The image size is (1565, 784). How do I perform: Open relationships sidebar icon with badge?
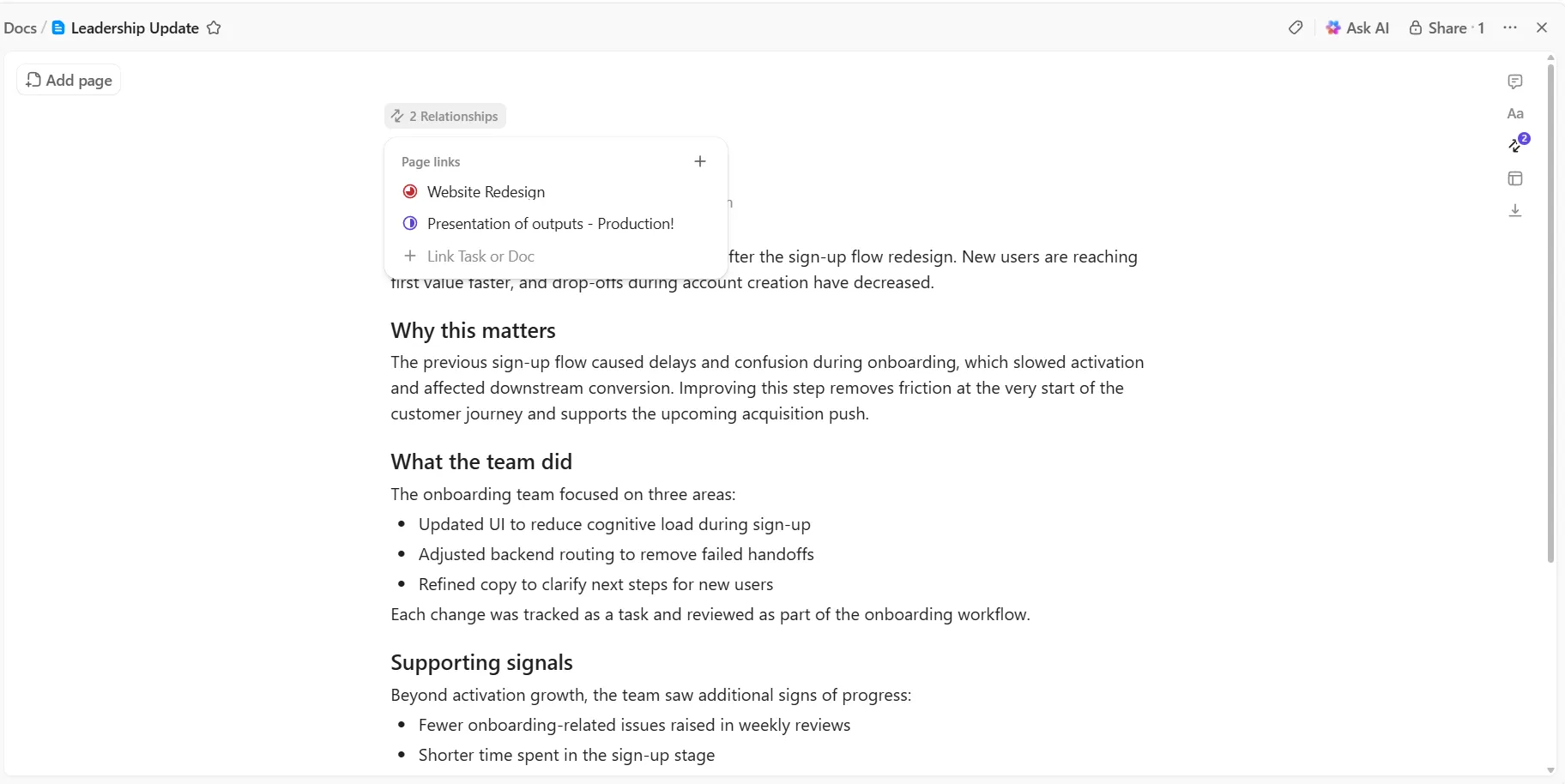pyautogui.click(x=1517, y=144)
